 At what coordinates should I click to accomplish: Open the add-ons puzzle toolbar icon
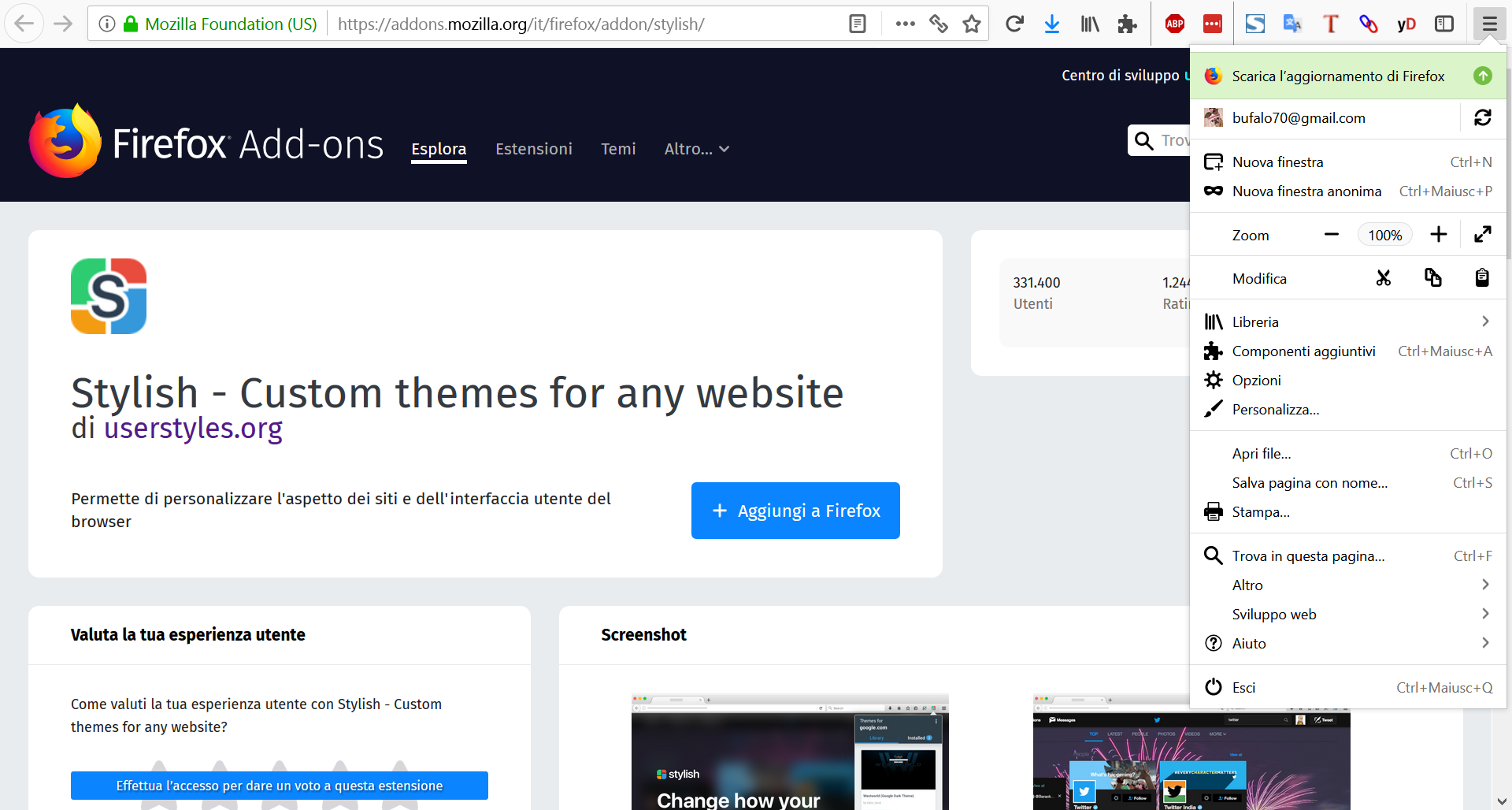click(x=1127, y=24)
